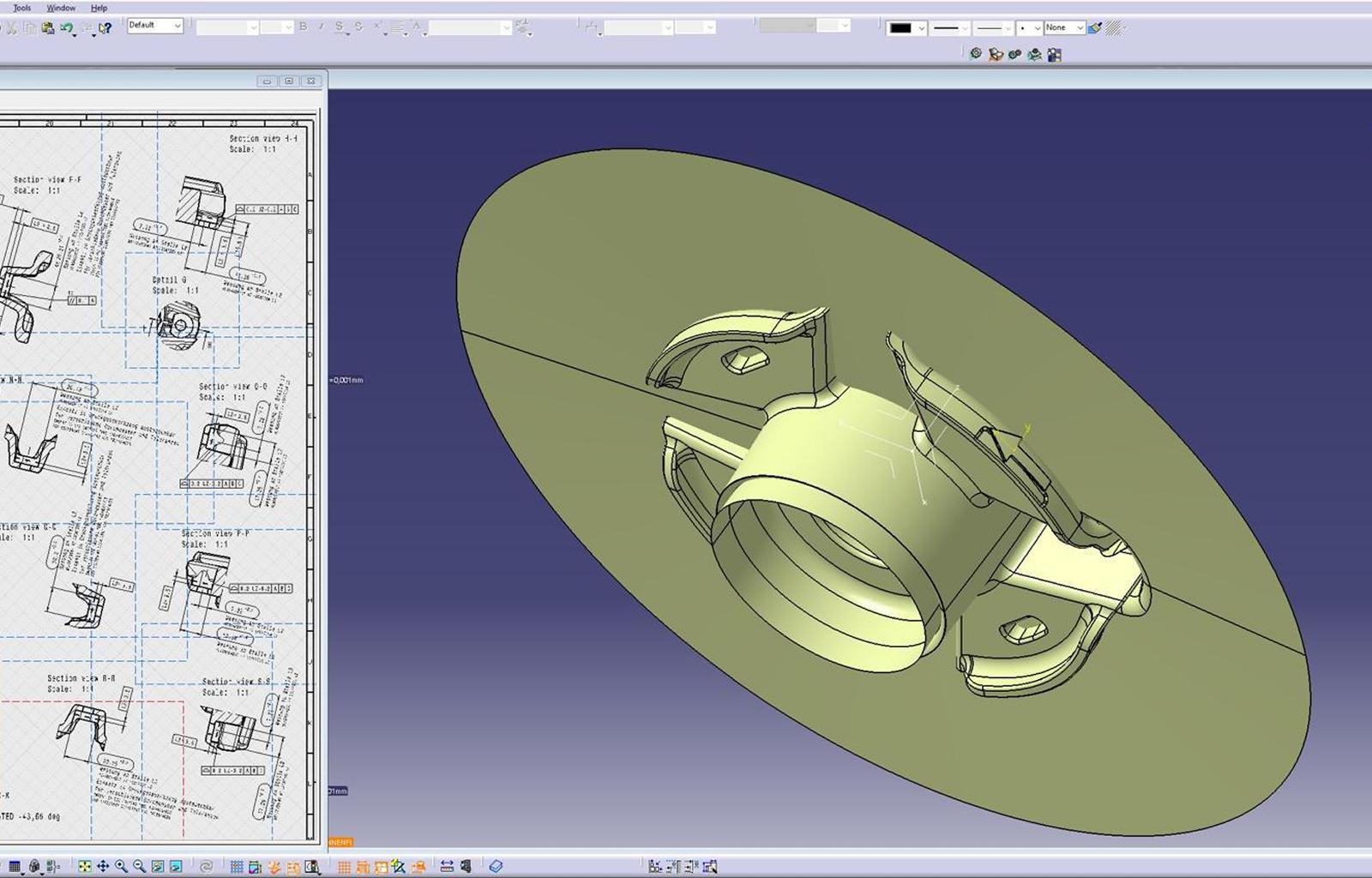Click the icon right of the gear
This screenshot has height=878, width=1372.
click(996, 54)
